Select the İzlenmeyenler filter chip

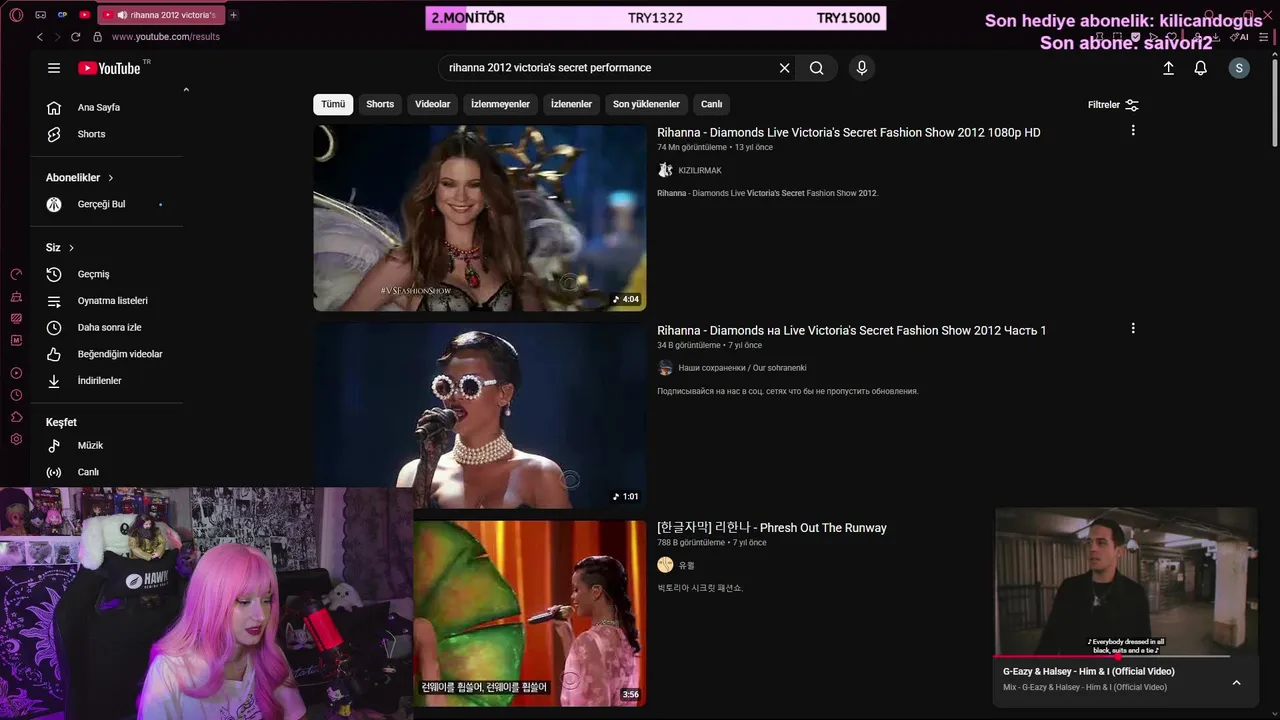[x=500, y=104]
